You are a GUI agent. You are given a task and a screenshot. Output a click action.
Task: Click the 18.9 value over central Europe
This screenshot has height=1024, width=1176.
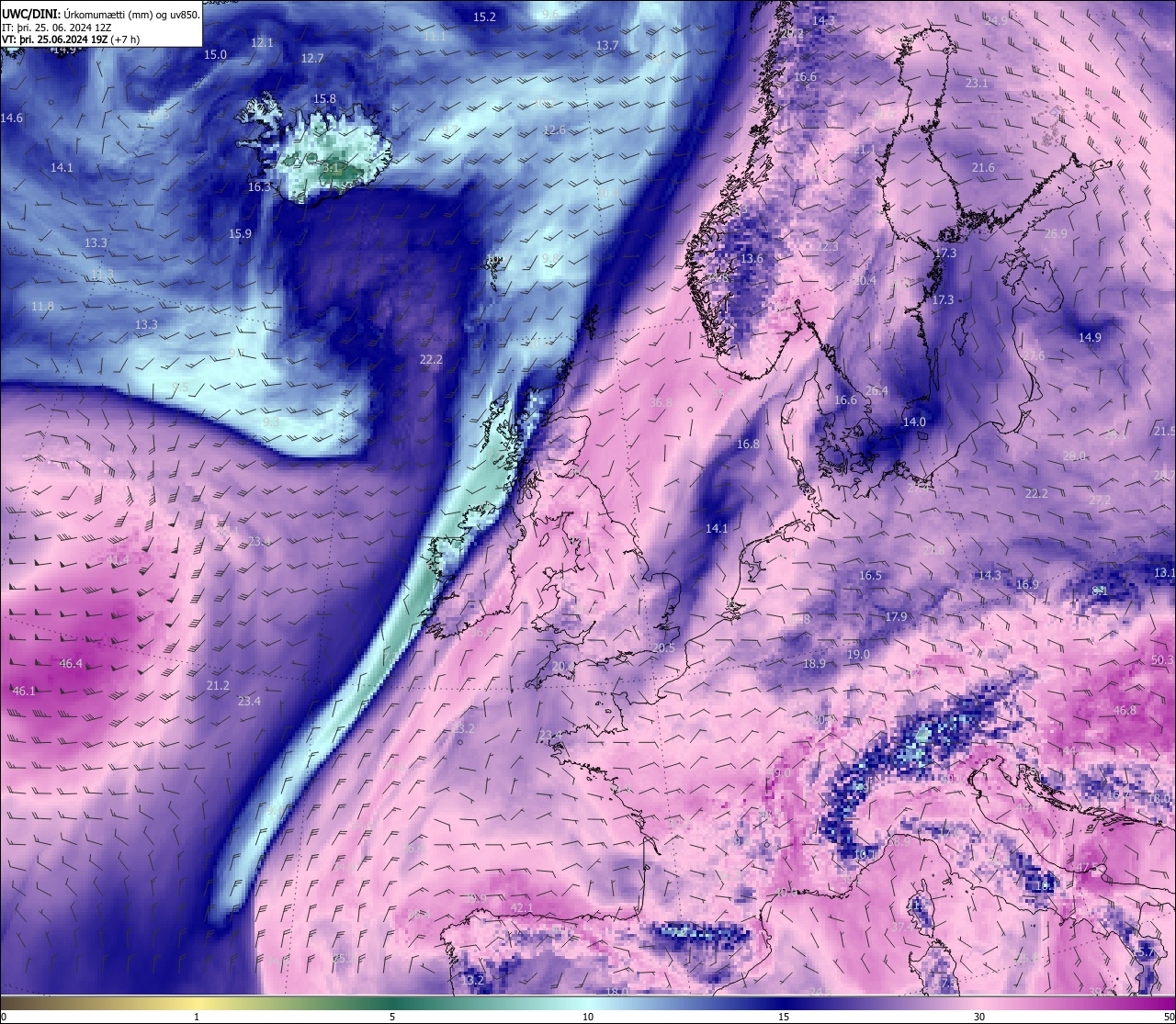tap(814, 663)
